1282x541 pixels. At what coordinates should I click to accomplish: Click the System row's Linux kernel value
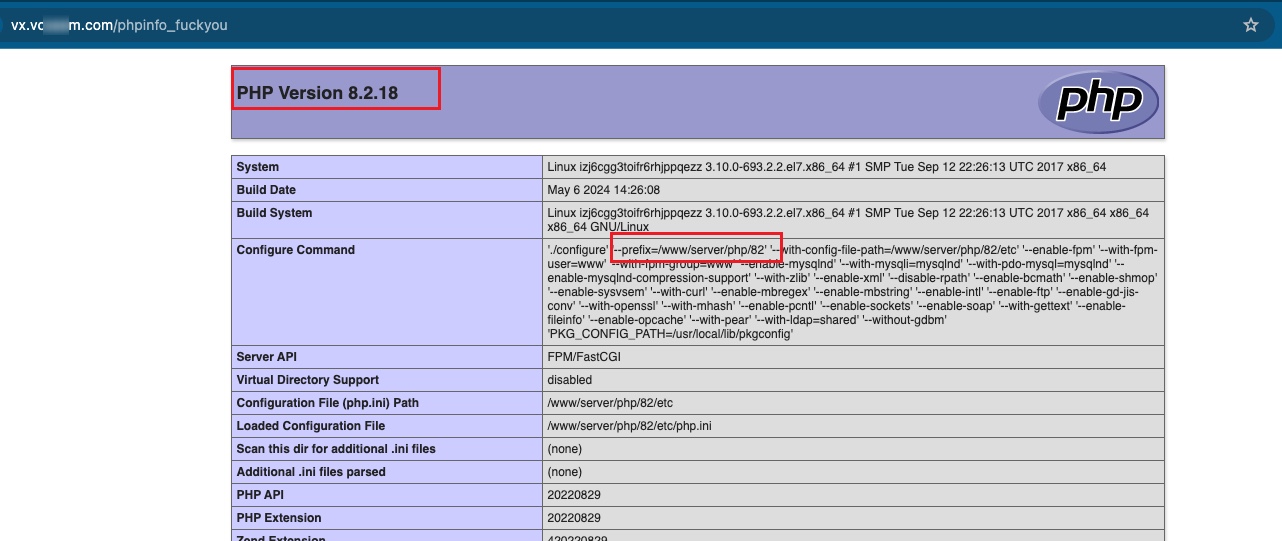pyautogui.click(x=826, y=167)
